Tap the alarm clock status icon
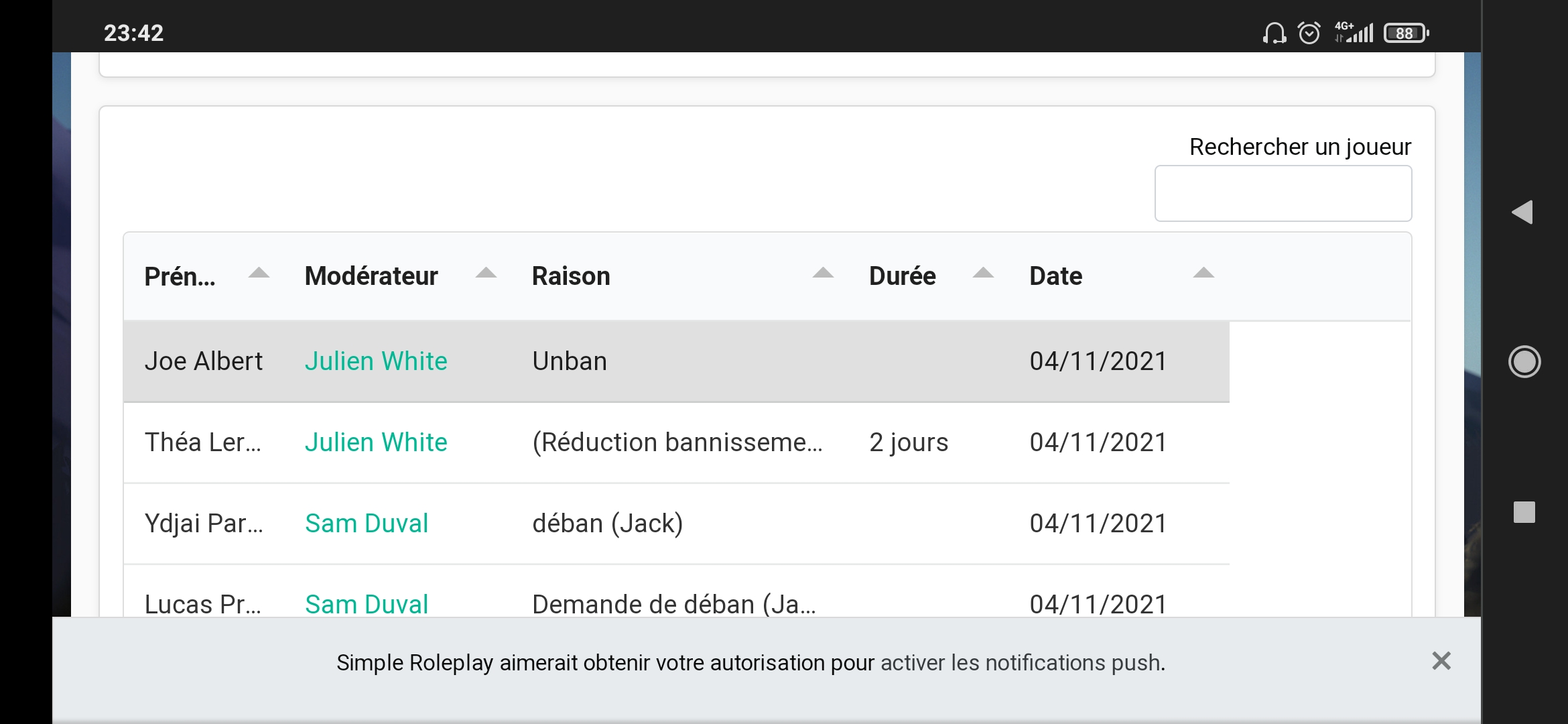1568x724 pixels. [x=1309, y=32]
